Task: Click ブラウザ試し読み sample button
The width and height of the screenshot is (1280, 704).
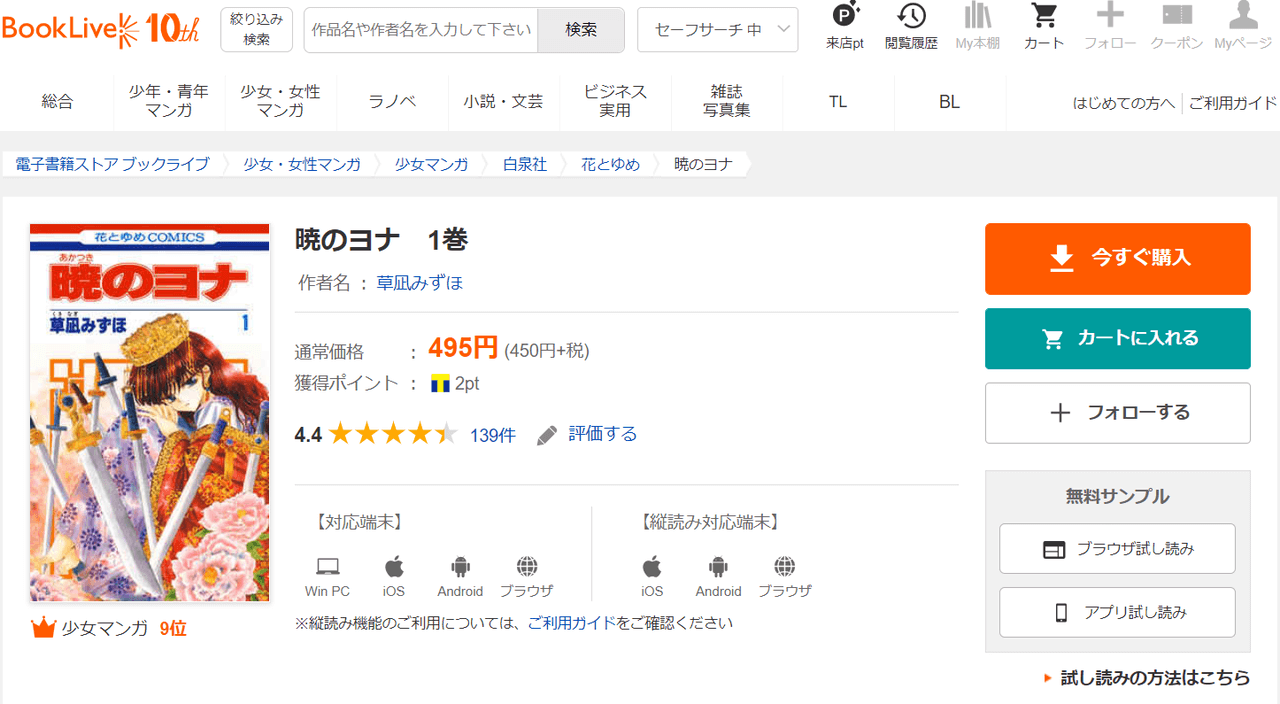Action: (x=1117, y=549)
